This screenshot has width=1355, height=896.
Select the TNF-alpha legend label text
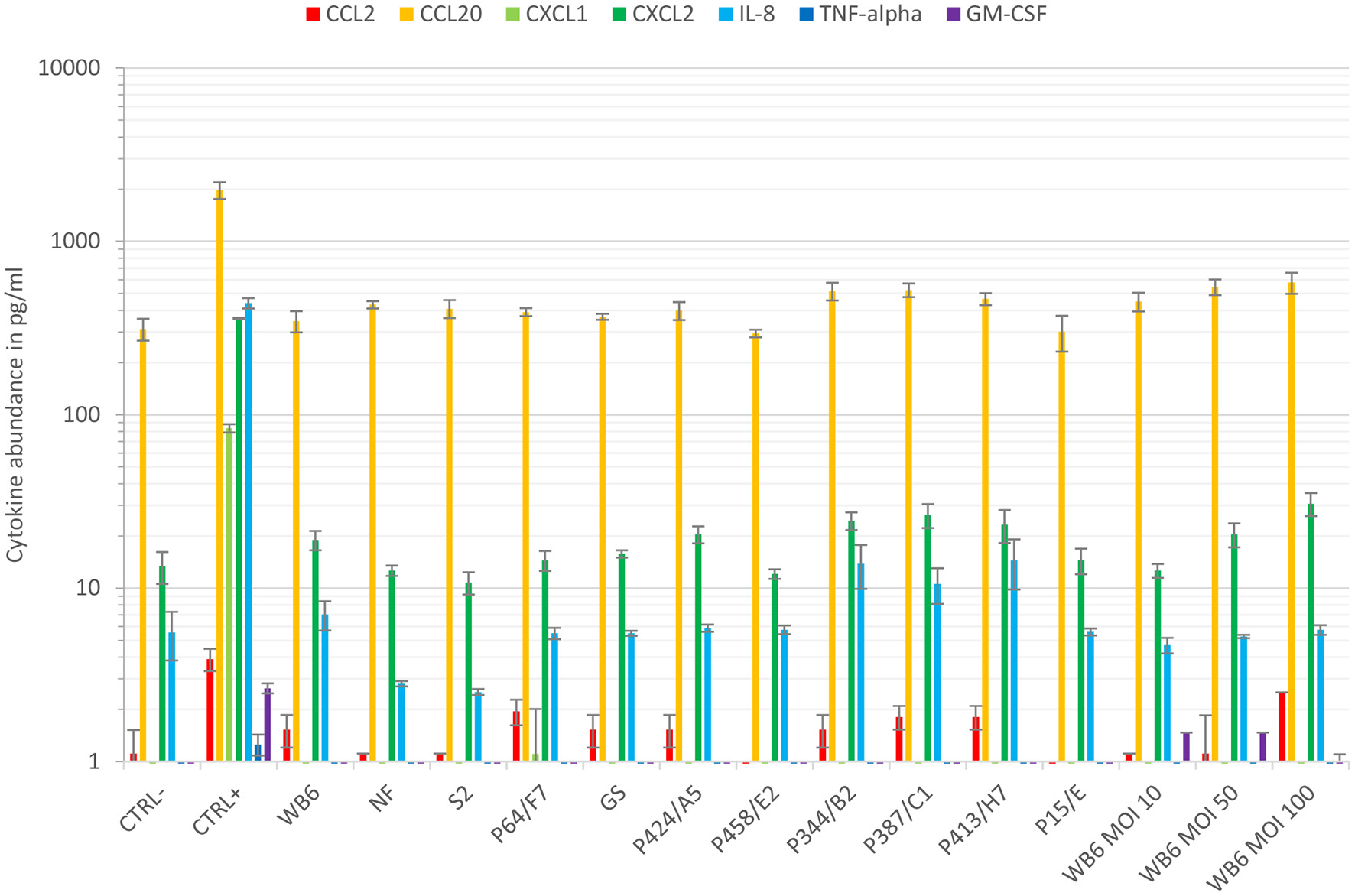pos(870,15)
